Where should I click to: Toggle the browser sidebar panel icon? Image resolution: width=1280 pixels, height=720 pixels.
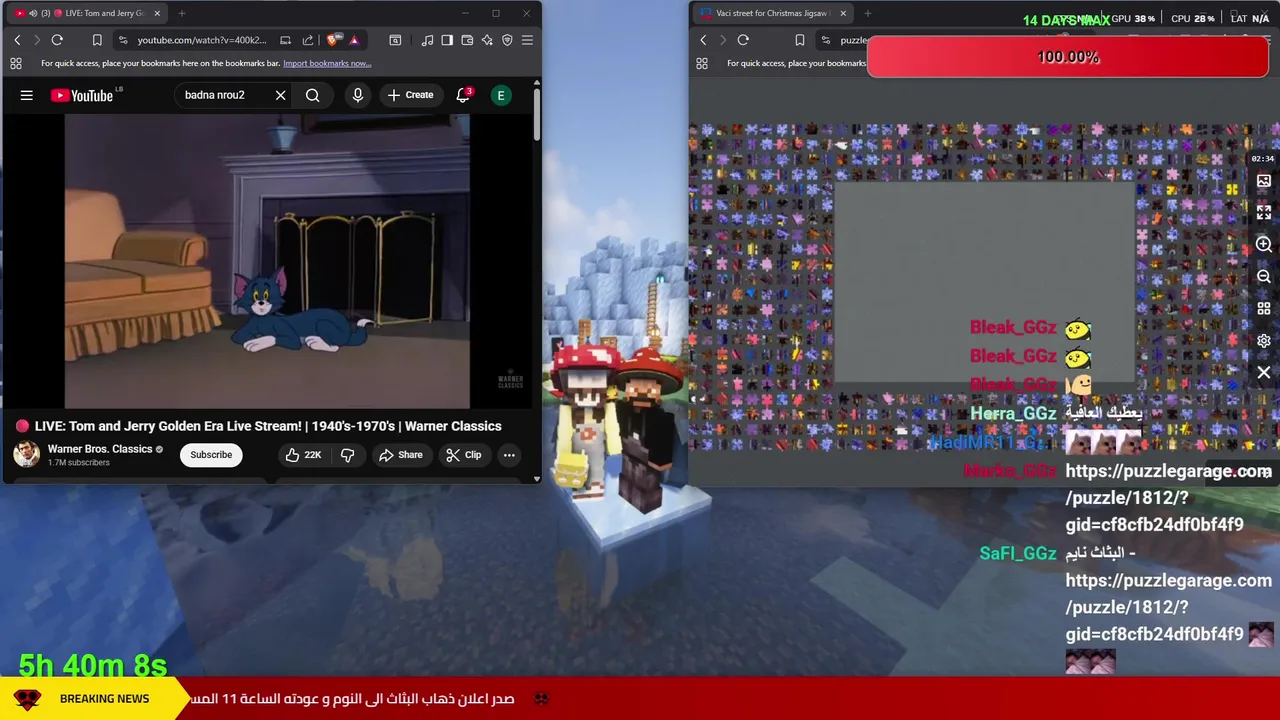447,40
